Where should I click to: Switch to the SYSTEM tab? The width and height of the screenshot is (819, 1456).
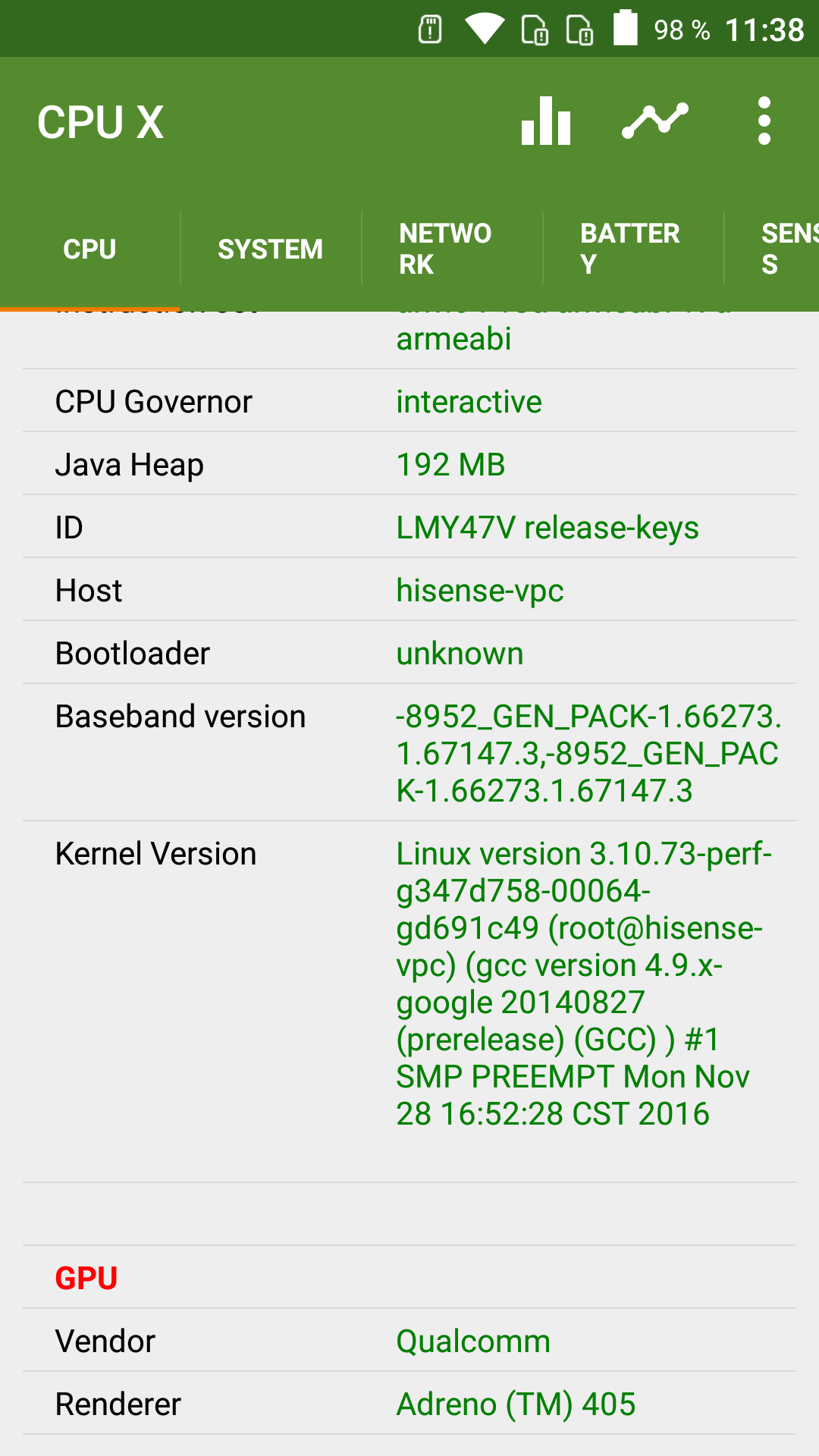coord(270,249)
